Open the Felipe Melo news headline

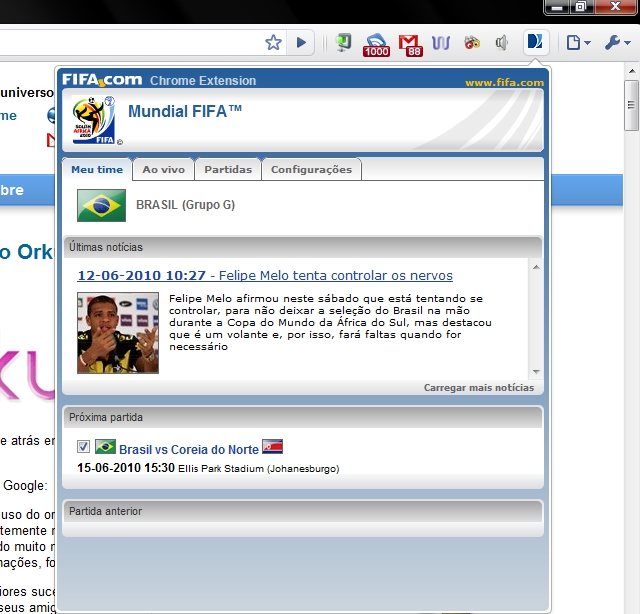[265, 275]
